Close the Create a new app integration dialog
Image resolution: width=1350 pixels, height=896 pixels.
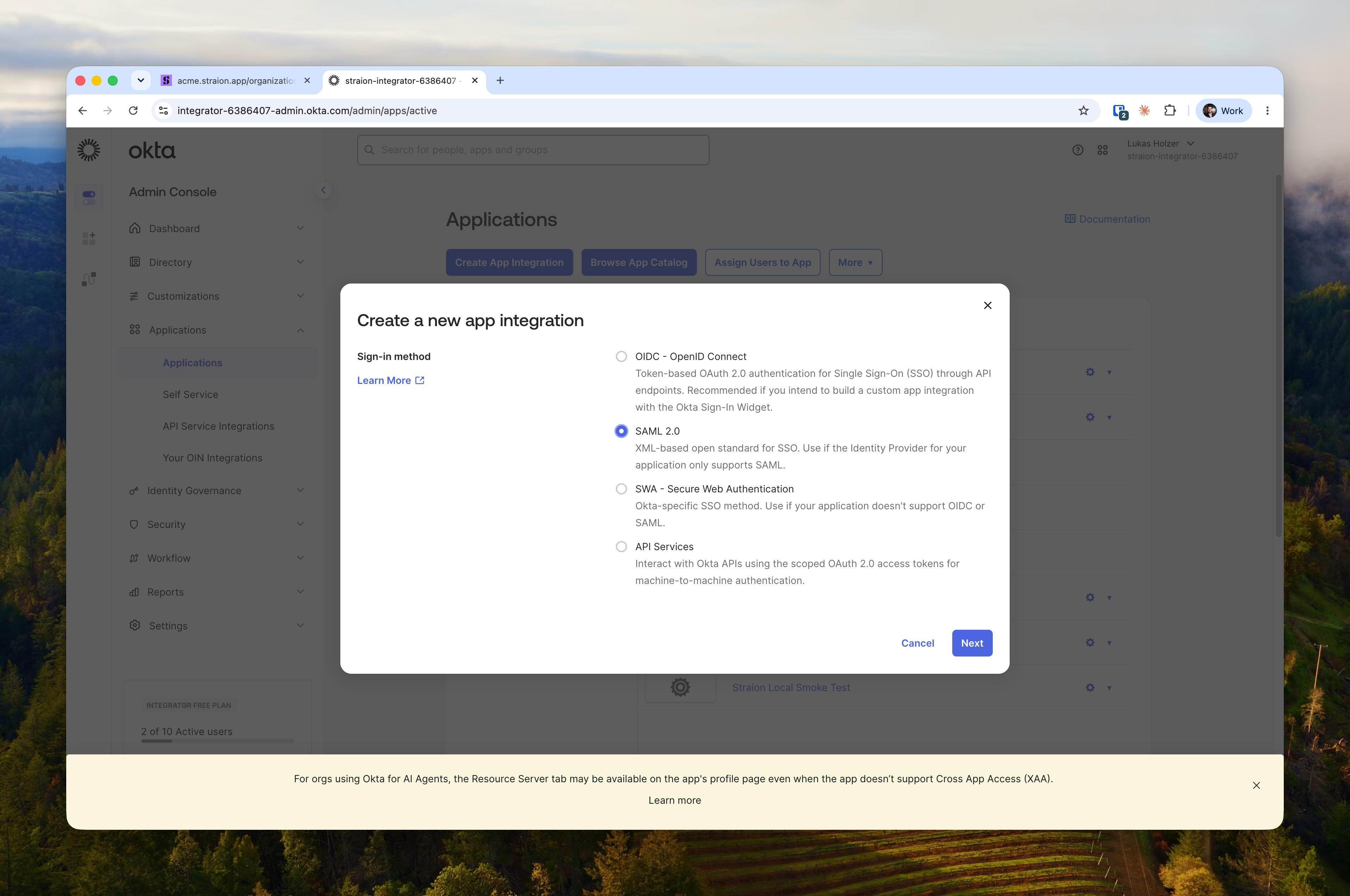tap(987, 306)
